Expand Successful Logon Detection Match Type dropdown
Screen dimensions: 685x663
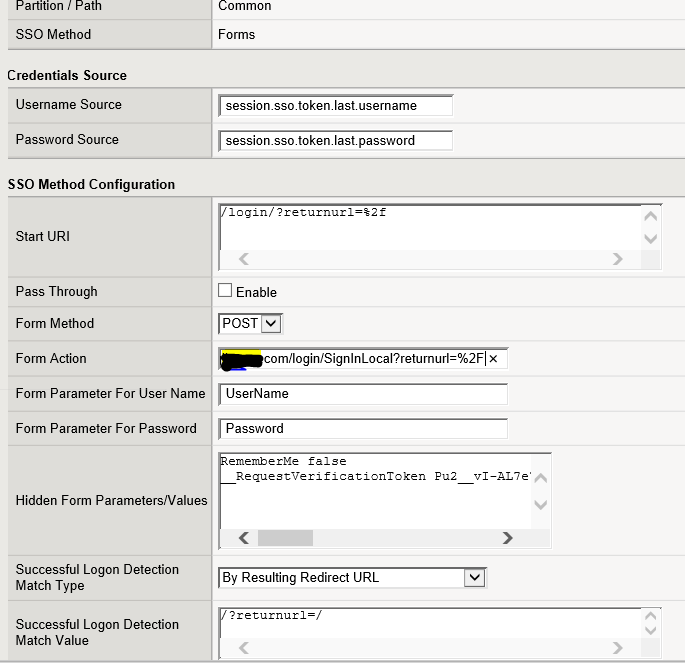point(351,578)
